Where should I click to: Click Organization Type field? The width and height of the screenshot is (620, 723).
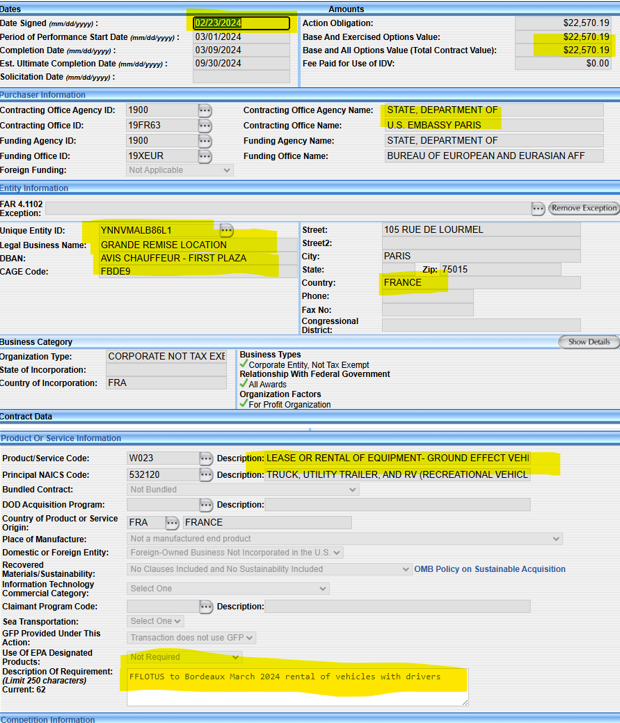pos(166,356)
